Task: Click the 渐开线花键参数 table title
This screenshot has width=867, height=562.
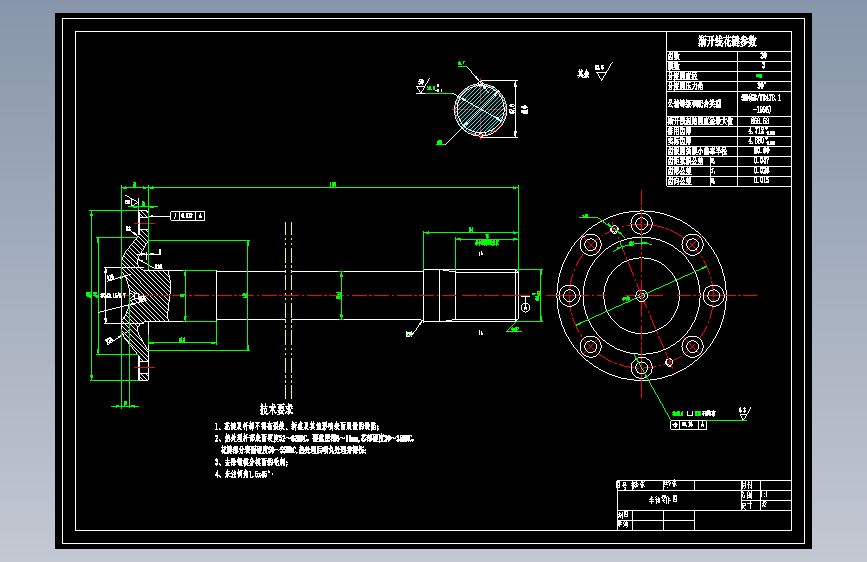Action: tap(727, 41)
